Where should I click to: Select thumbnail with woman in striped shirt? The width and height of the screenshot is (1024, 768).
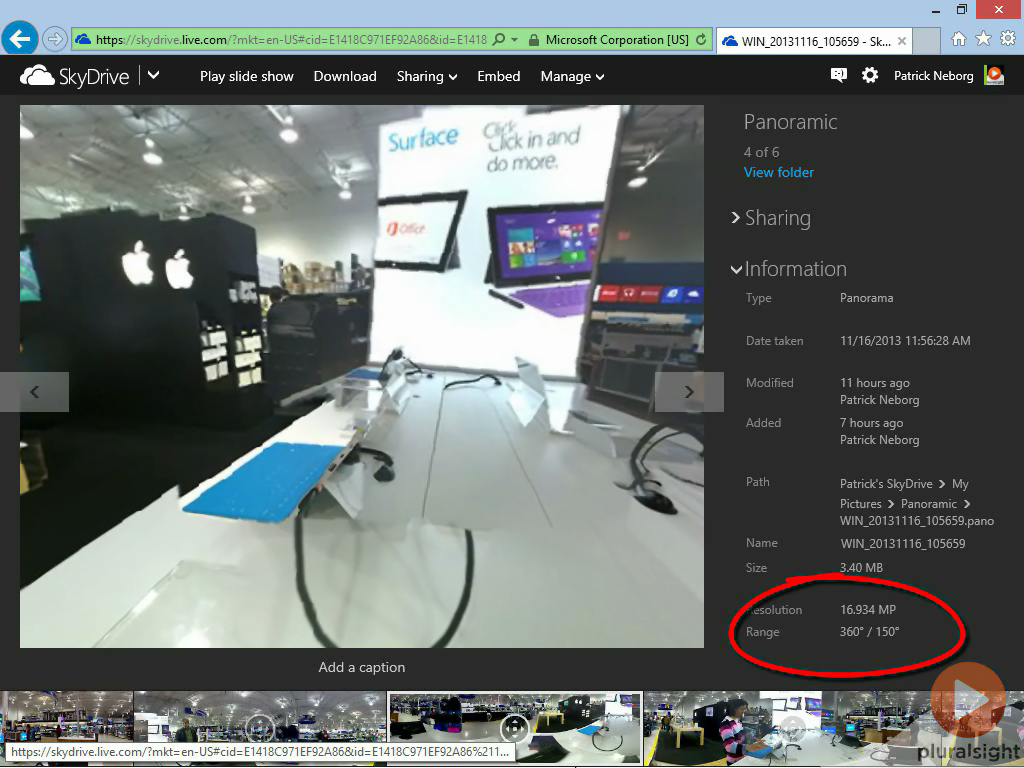click(x=771, y=729)
